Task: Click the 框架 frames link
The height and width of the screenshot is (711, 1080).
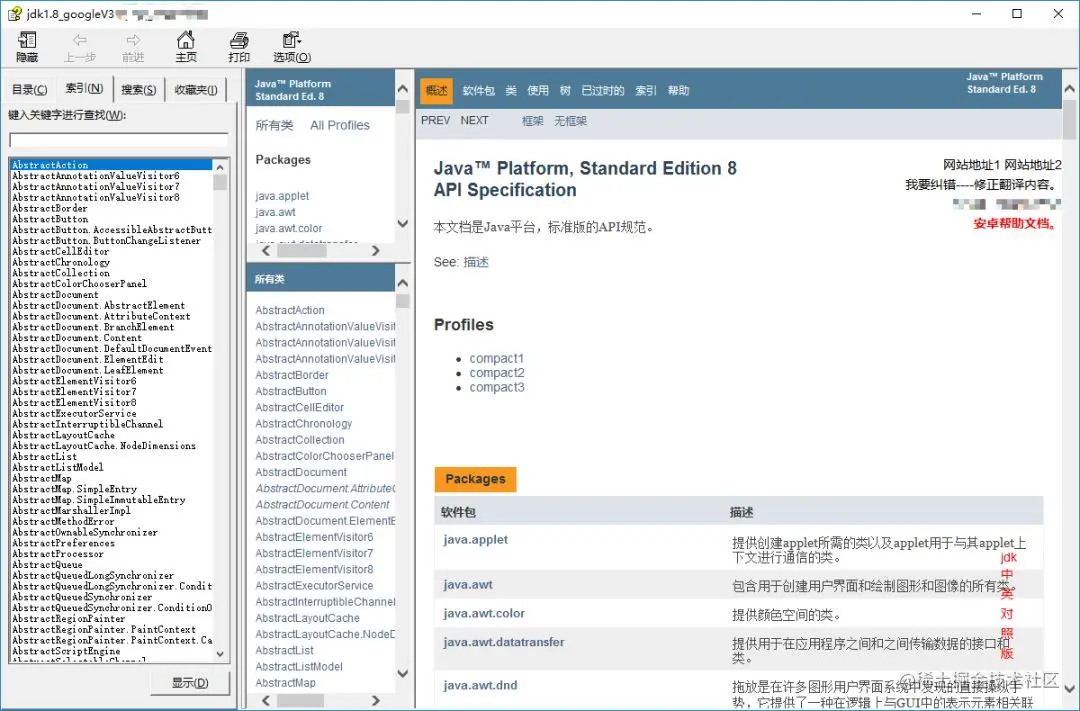Action: coord(532,121)
